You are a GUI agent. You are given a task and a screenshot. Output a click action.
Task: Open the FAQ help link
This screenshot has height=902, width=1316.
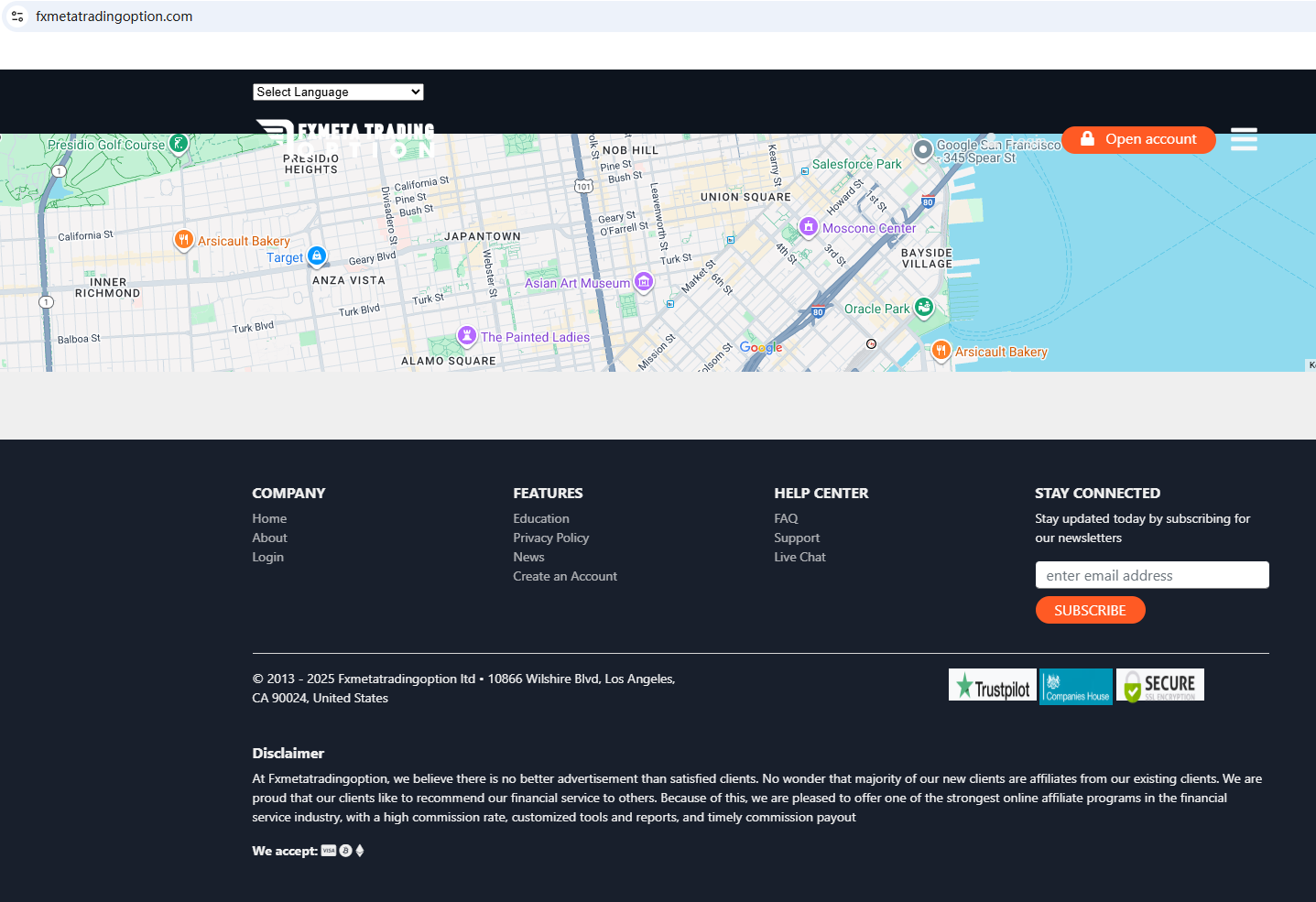pyautogui.click(x=786, y=518)
